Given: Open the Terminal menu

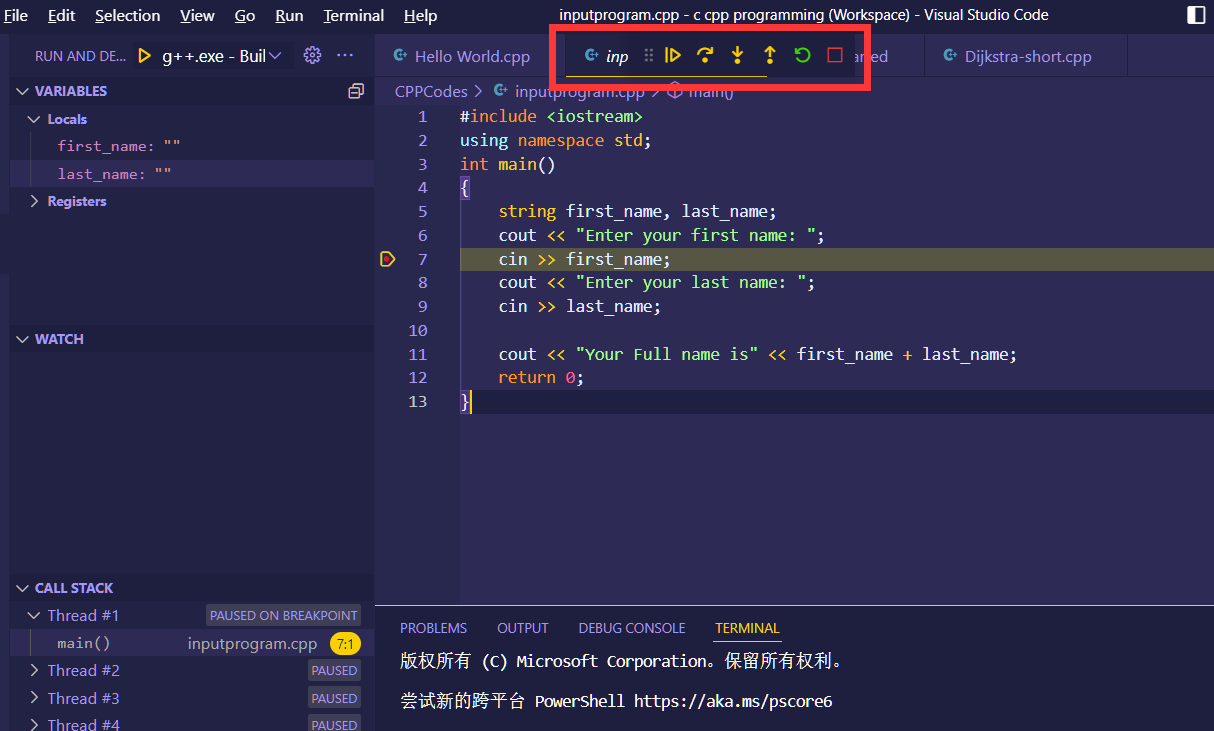Looking at the screenshot, I should tap(354, 15).
